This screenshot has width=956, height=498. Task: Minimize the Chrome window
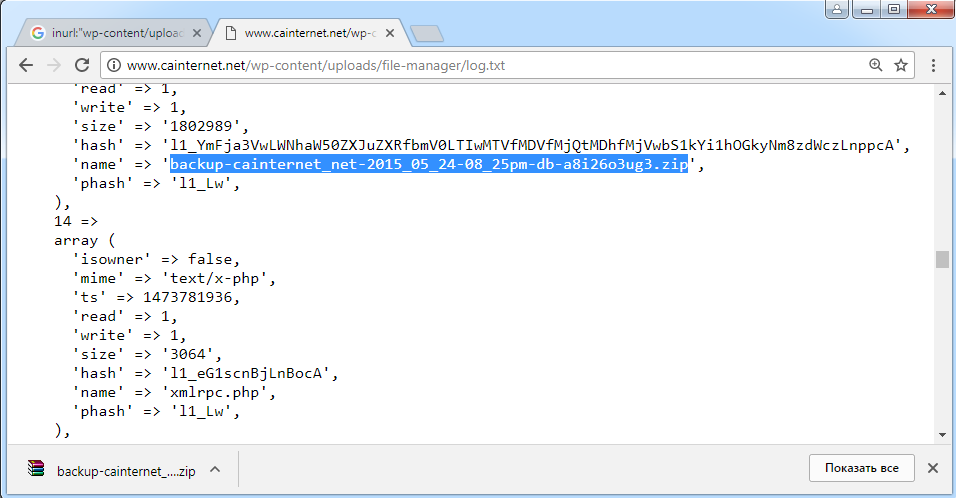tap(866, 9)
